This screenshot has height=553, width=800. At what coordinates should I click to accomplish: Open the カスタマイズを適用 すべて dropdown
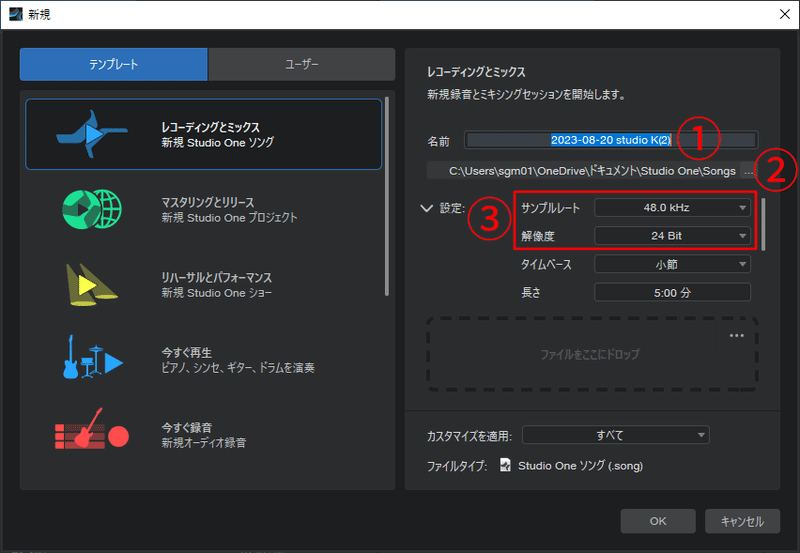click(615, 435)
